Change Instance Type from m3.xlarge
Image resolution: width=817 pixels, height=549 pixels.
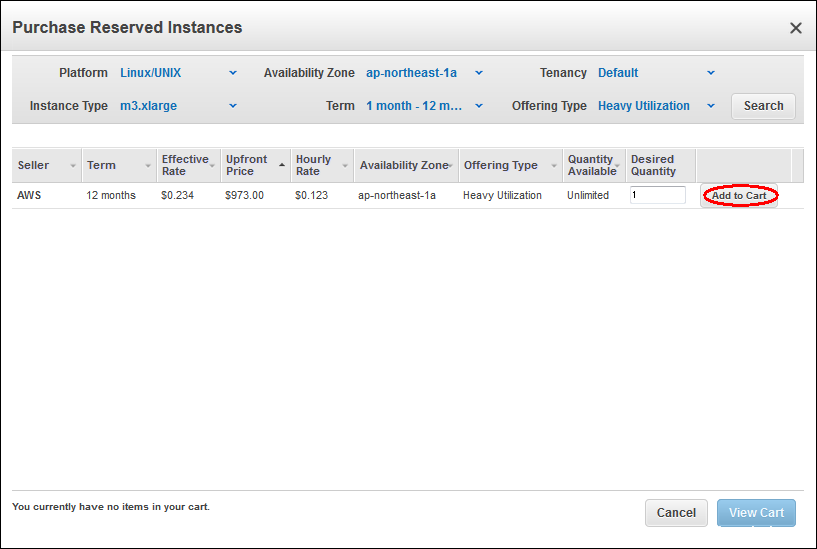tap(178, 106)
